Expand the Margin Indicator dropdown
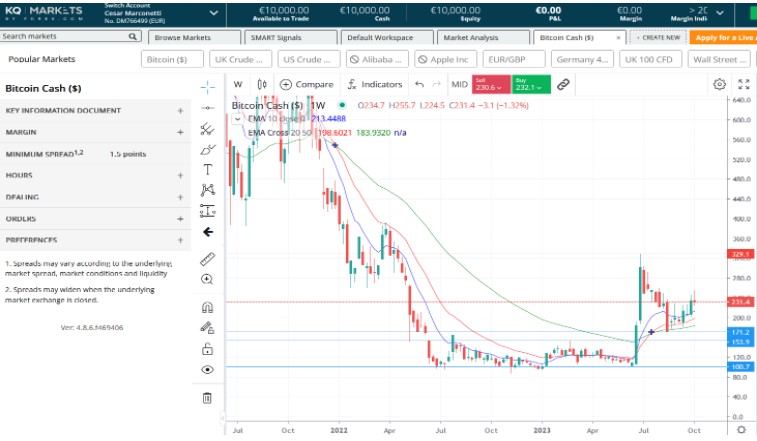 (720, 13)
